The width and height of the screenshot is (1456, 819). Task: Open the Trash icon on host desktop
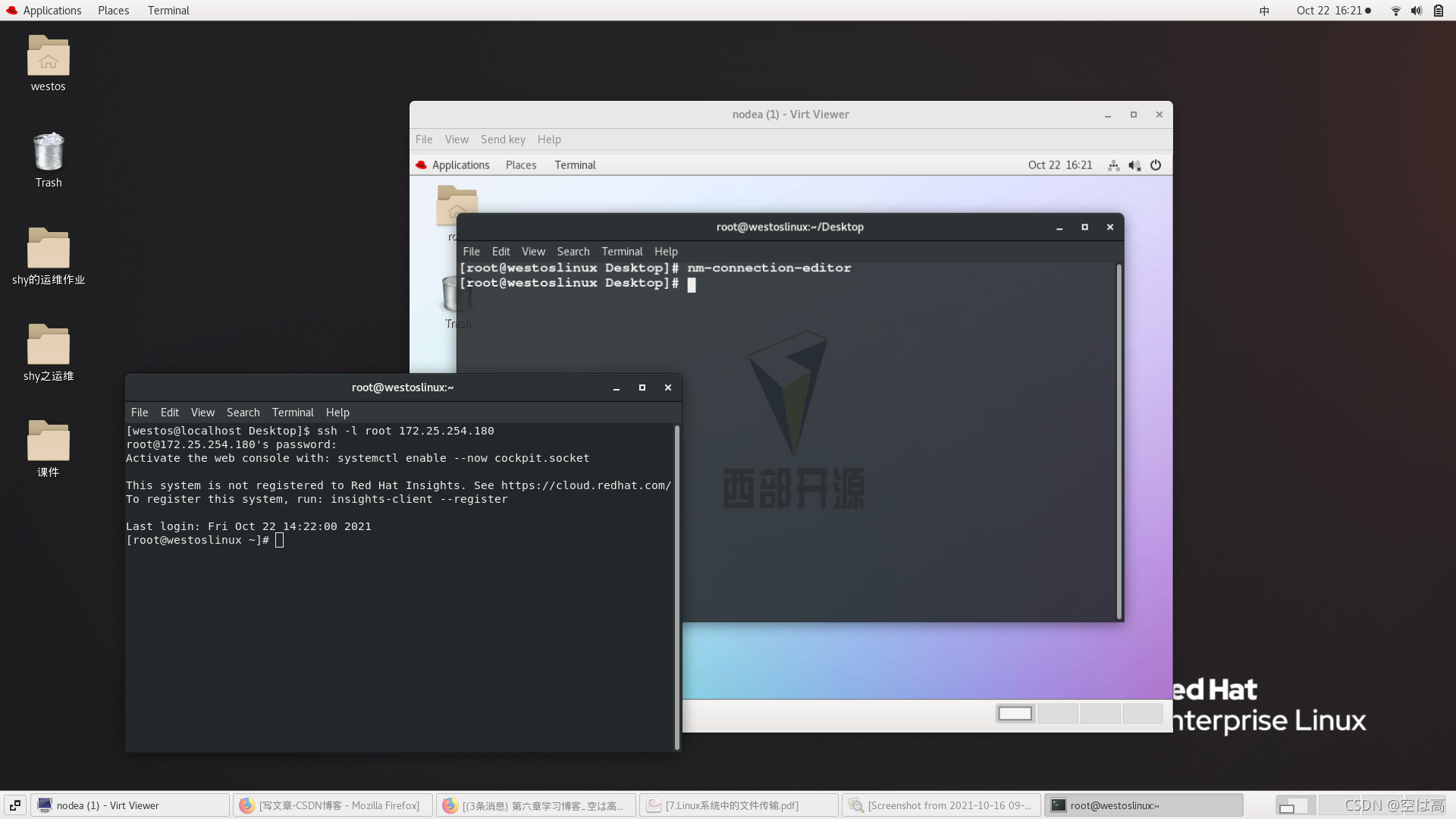48,153
